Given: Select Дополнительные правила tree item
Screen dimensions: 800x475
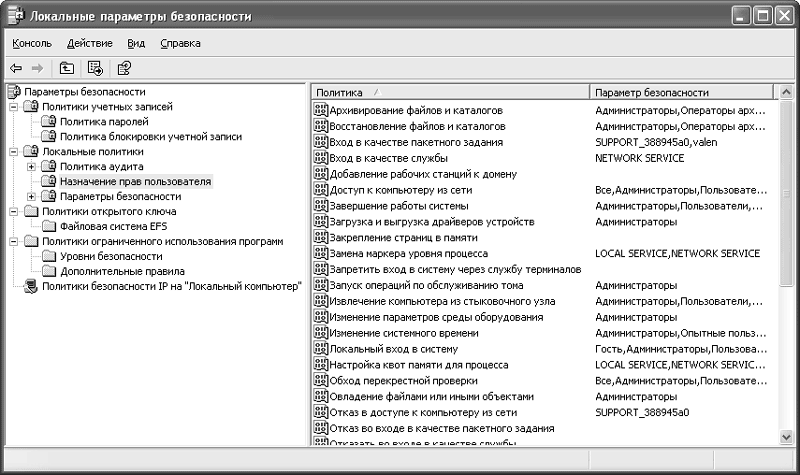Looking at the screenshot, I should click(122, 271).
